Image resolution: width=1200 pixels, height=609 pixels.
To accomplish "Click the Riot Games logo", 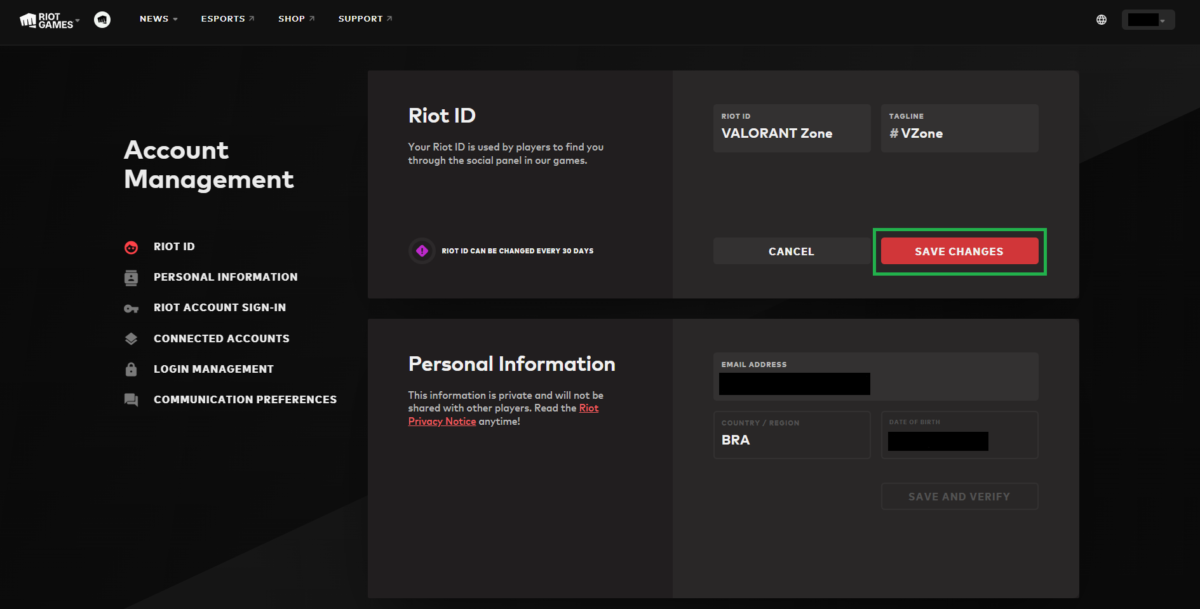I will [46, 19].
